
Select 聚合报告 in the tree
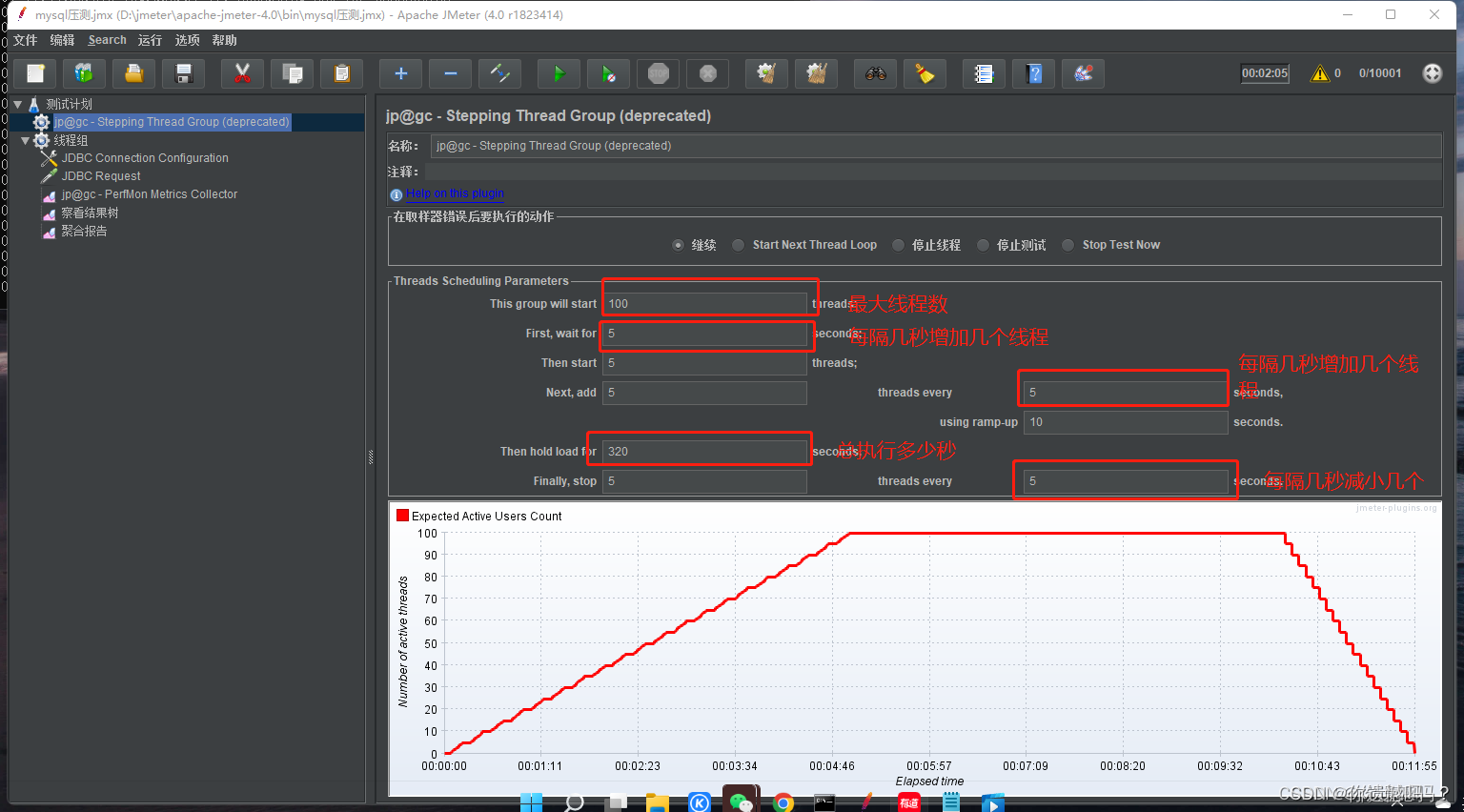pyautogui.click(x=84, y=231)
